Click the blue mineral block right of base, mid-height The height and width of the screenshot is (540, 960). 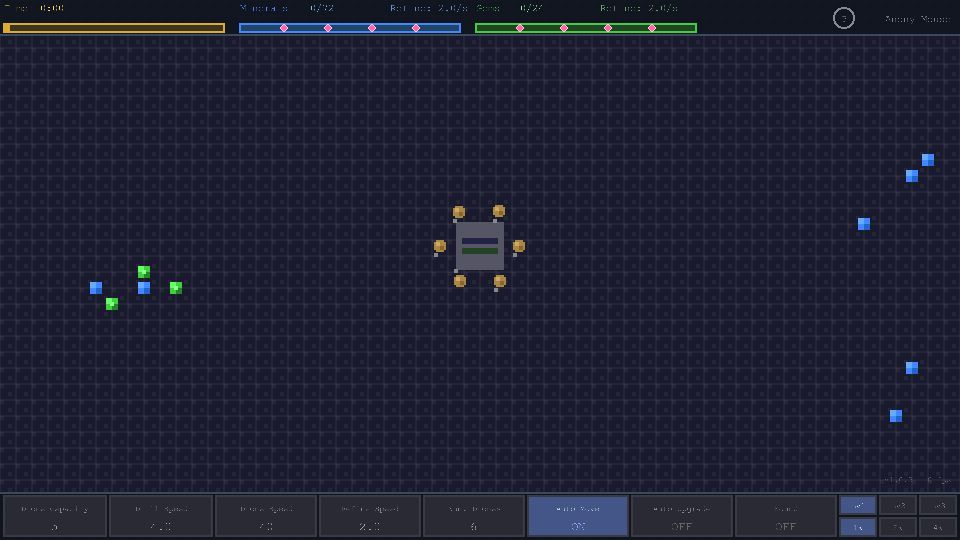(864, 224)
